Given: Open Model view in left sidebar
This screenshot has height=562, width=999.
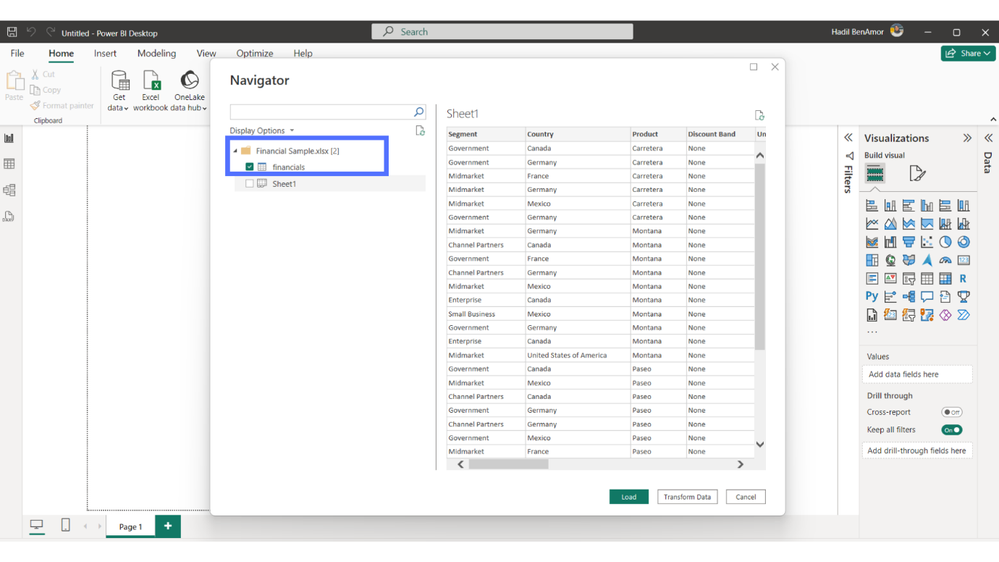Looking at the screenshot, I should [x=9, y=190].
